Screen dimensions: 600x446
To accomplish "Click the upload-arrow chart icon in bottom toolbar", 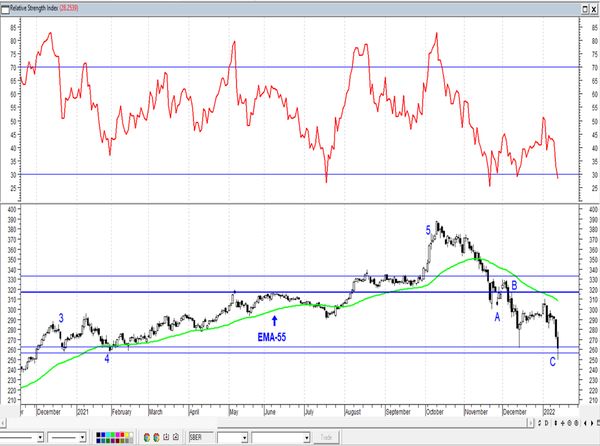I will 176,436.
